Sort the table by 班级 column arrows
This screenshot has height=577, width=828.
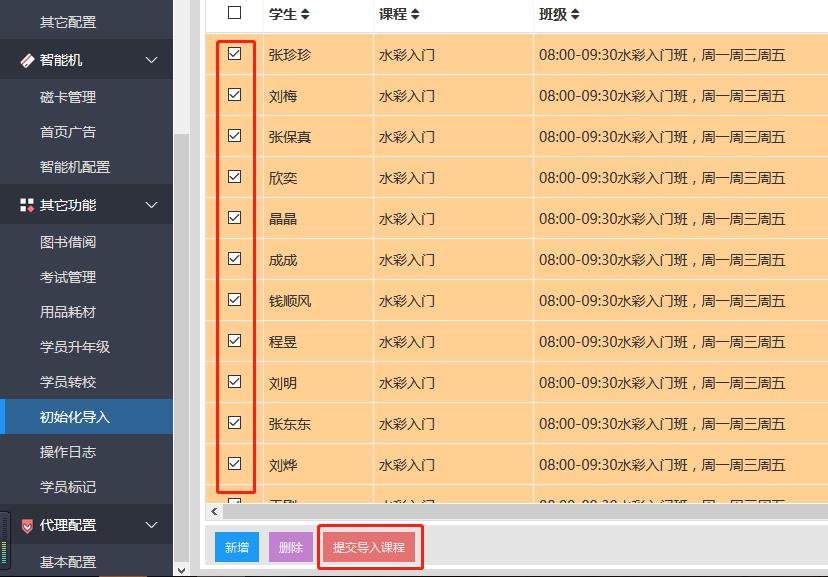(575, 14)
